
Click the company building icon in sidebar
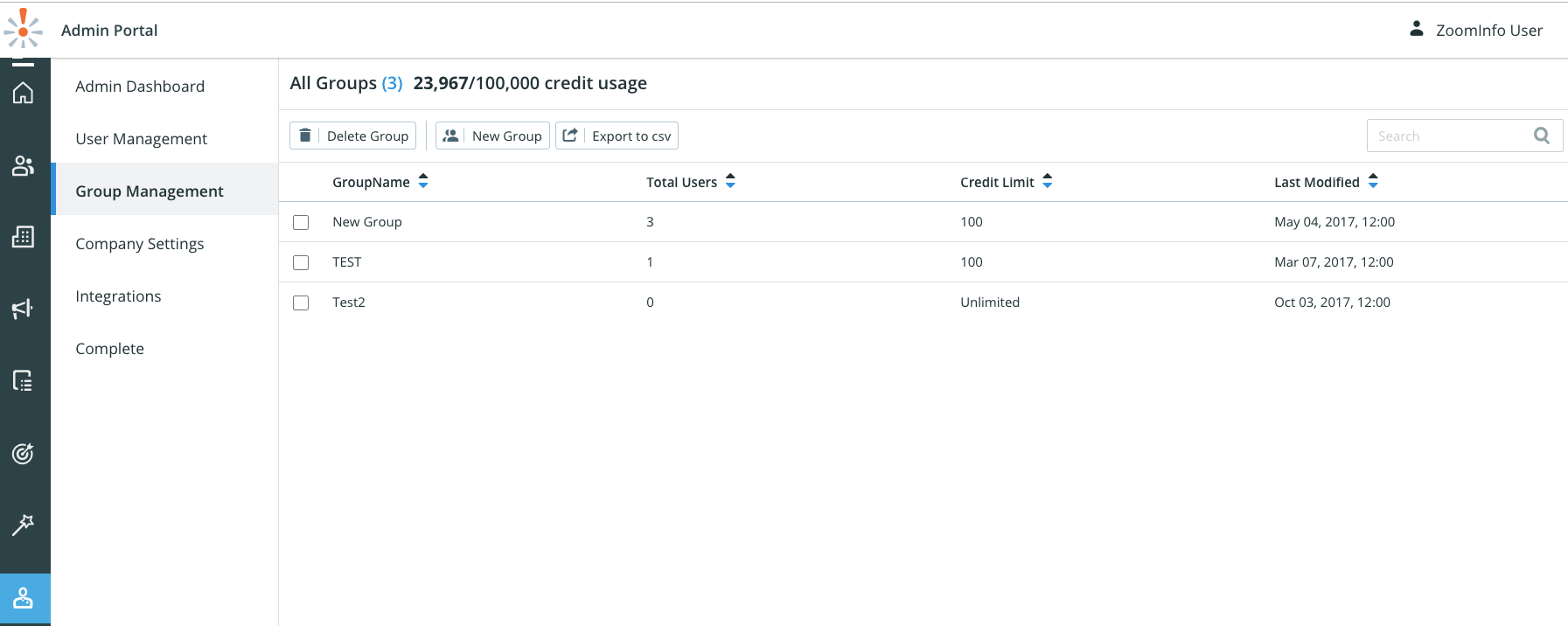coord(24,237)
